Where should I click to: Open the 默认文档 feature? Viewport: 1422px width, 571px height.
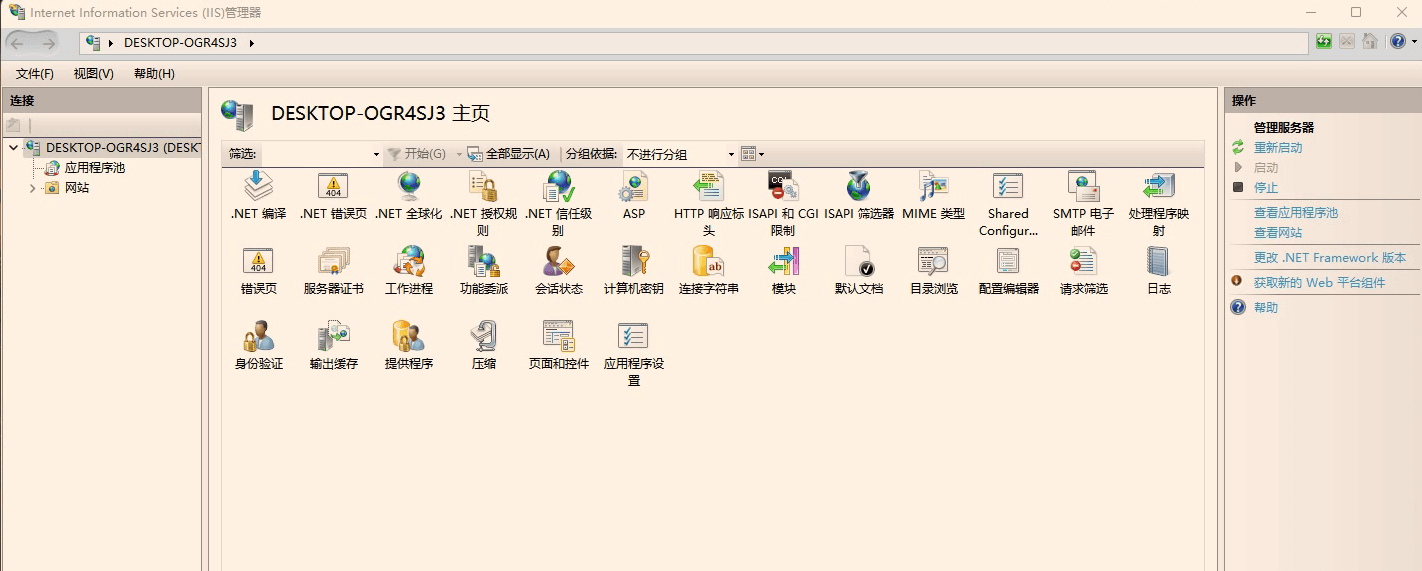tap(859, 271)
